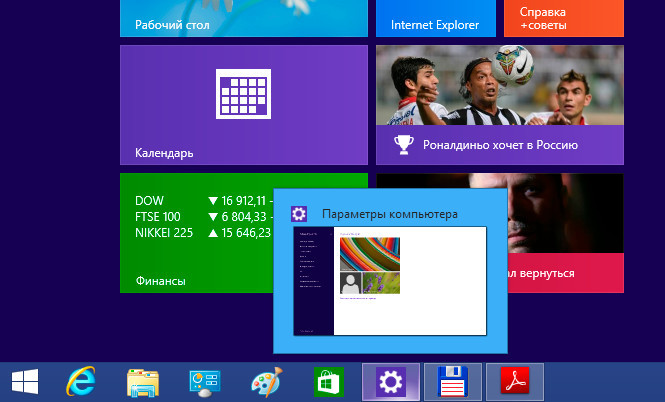Viewport: 665px width, 402px height.
Task: Open the Control Panel taskbar icon
Action: [205, 381]
